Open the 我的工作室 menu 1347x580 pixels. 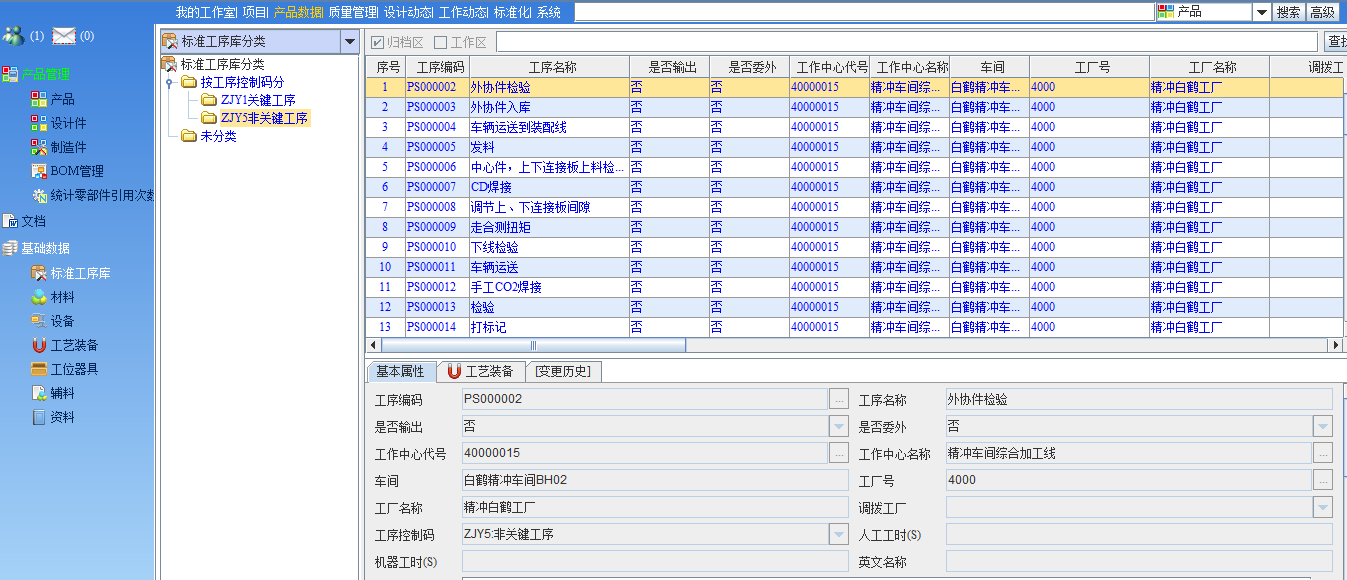point(206,12)
